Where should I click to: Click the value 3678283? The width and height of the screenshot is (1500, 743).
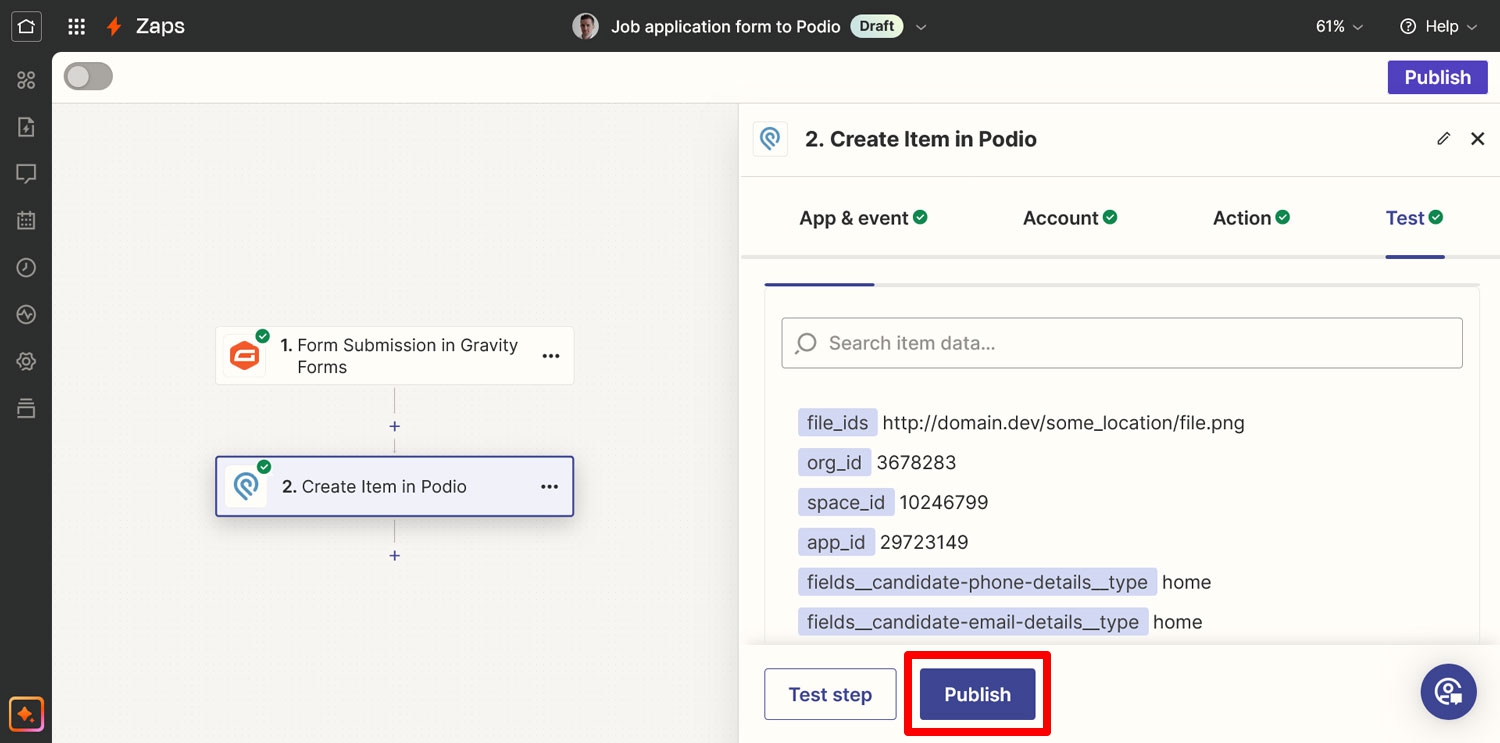click(916, 463)
